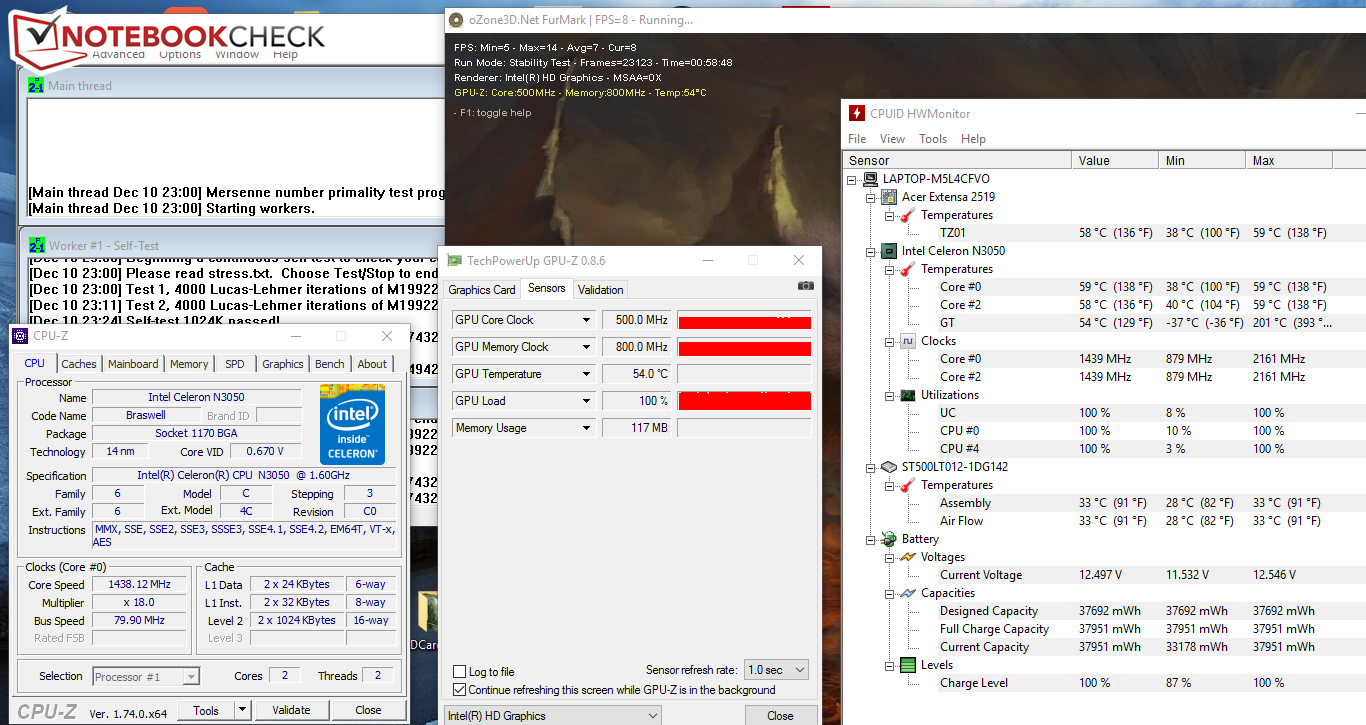
Task: Click the Close button in CPU-Z
Action: (x=368, y=710)
